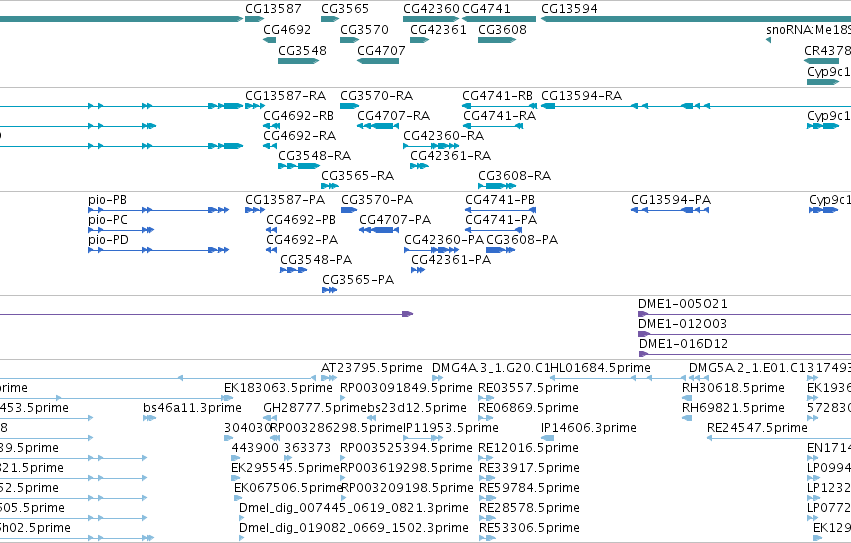
Task: Click the CG4692-PB protein label
Action: pyautogui.click(x=301, y=220)
